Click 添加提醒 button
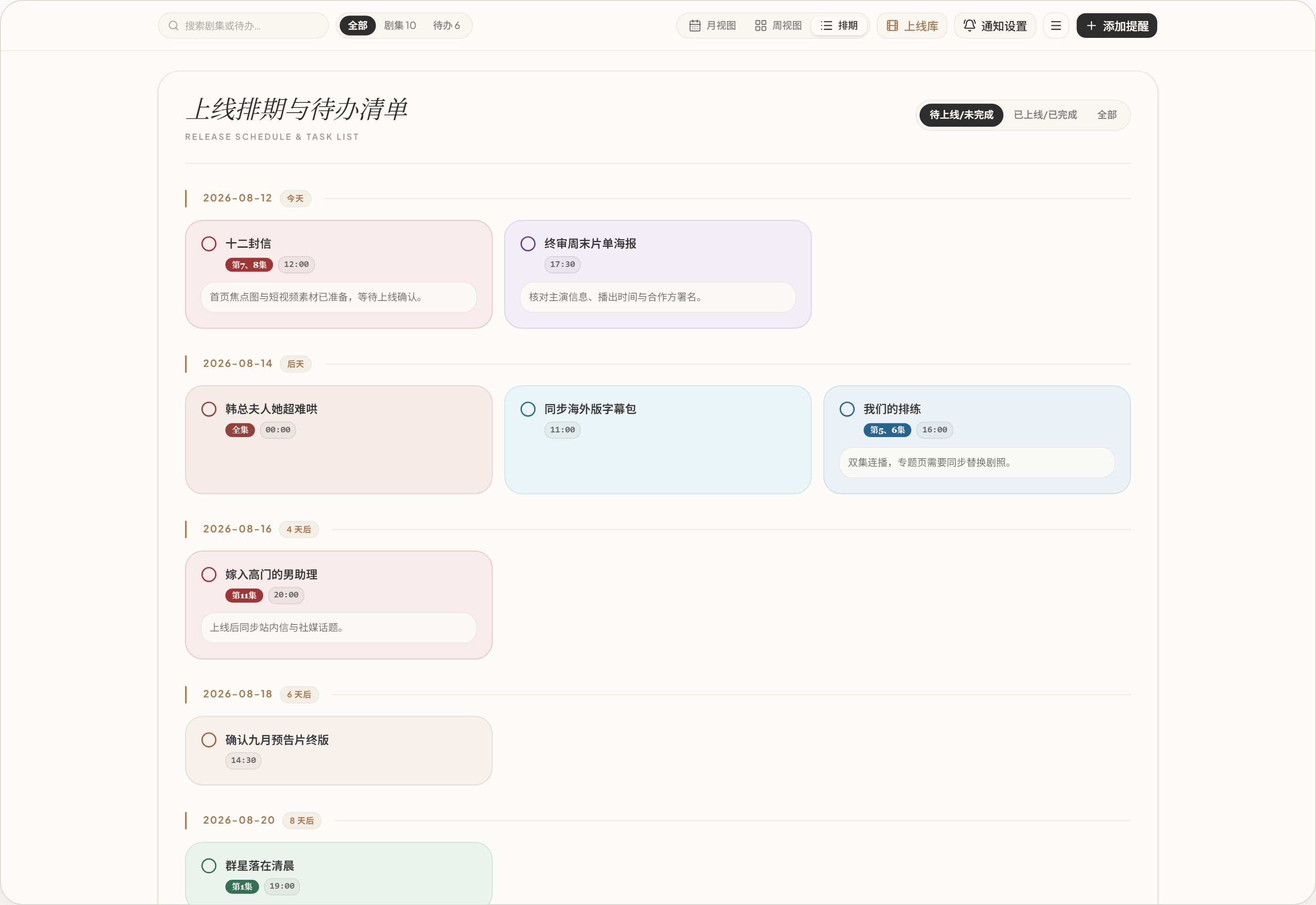1316x905 pixels. pyautogui.click(x=1116, y=26)
